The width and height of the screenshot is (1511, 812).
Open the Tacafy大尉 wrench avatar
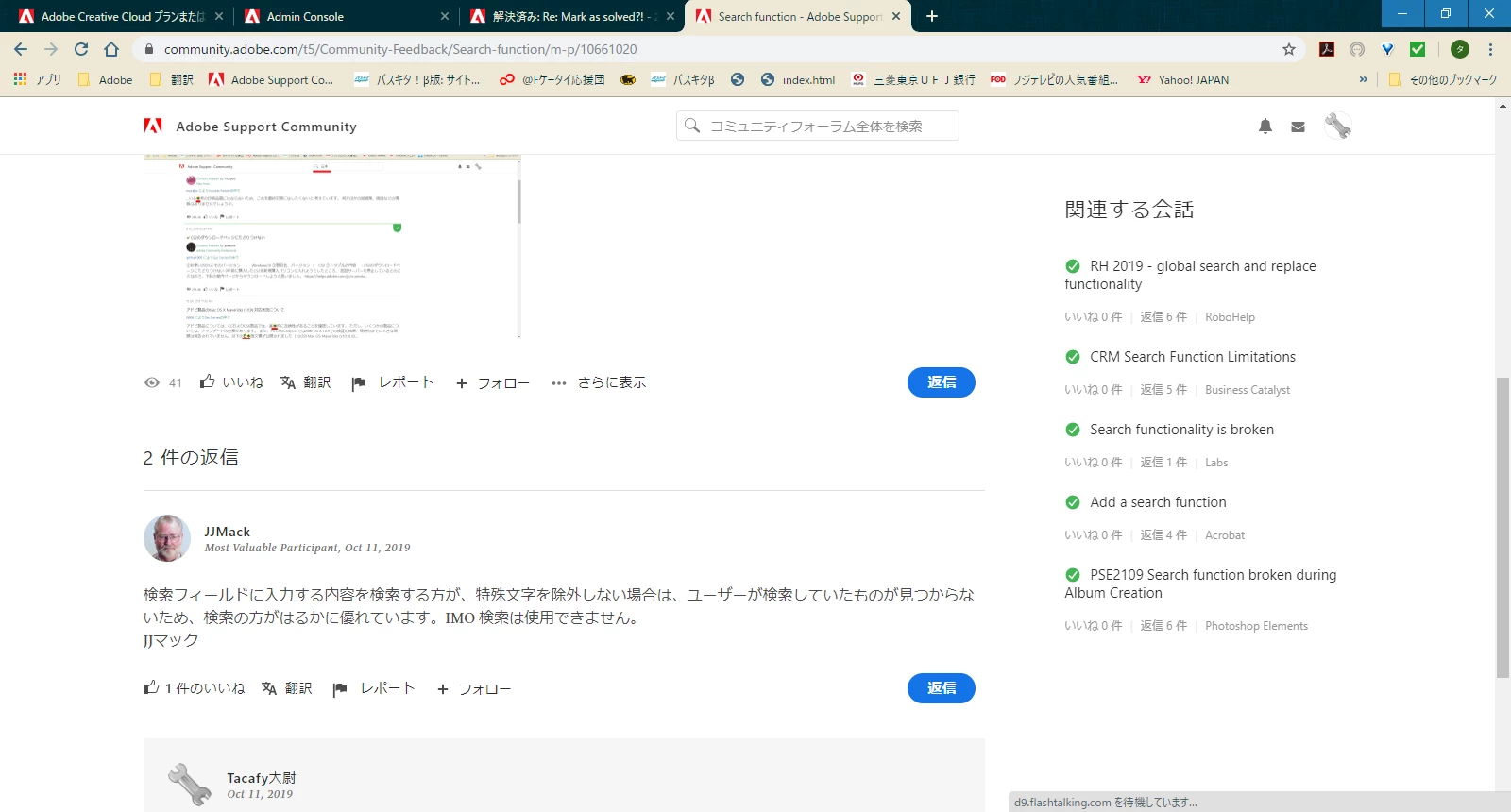pyautogui.click(x=190, y=785)
